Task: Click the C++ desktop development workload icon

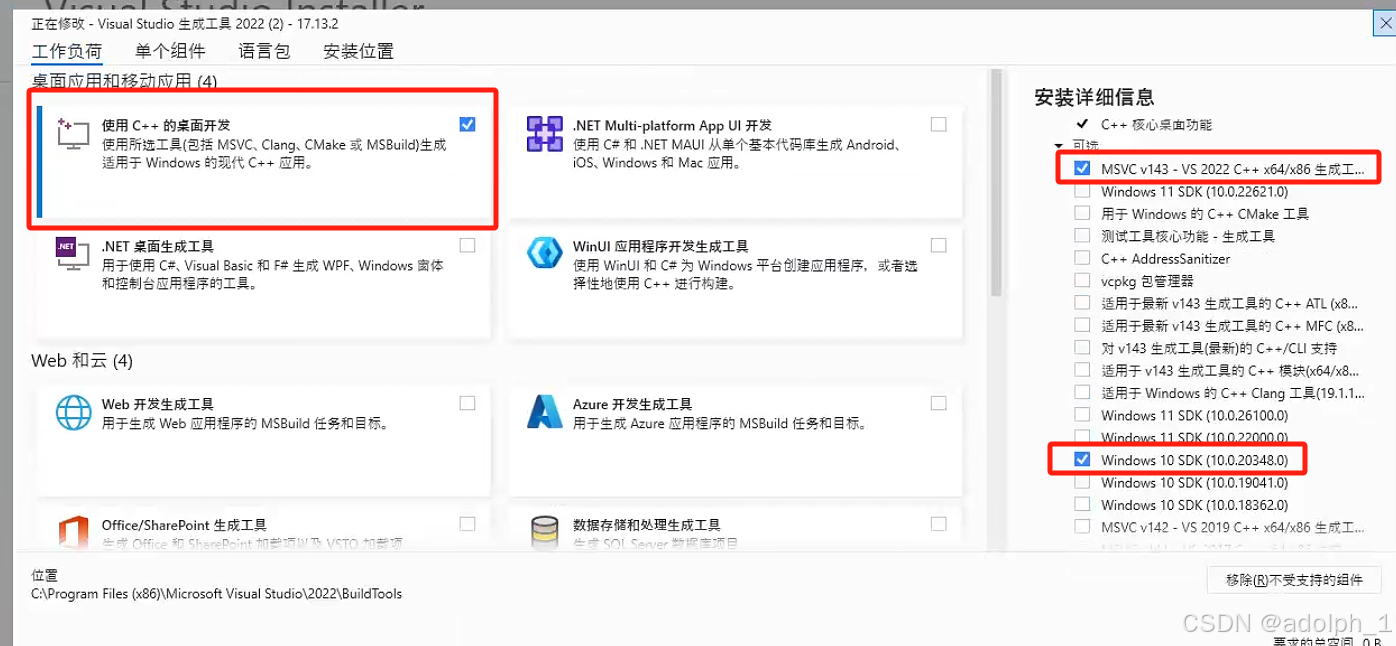Action: click(73, 134)
